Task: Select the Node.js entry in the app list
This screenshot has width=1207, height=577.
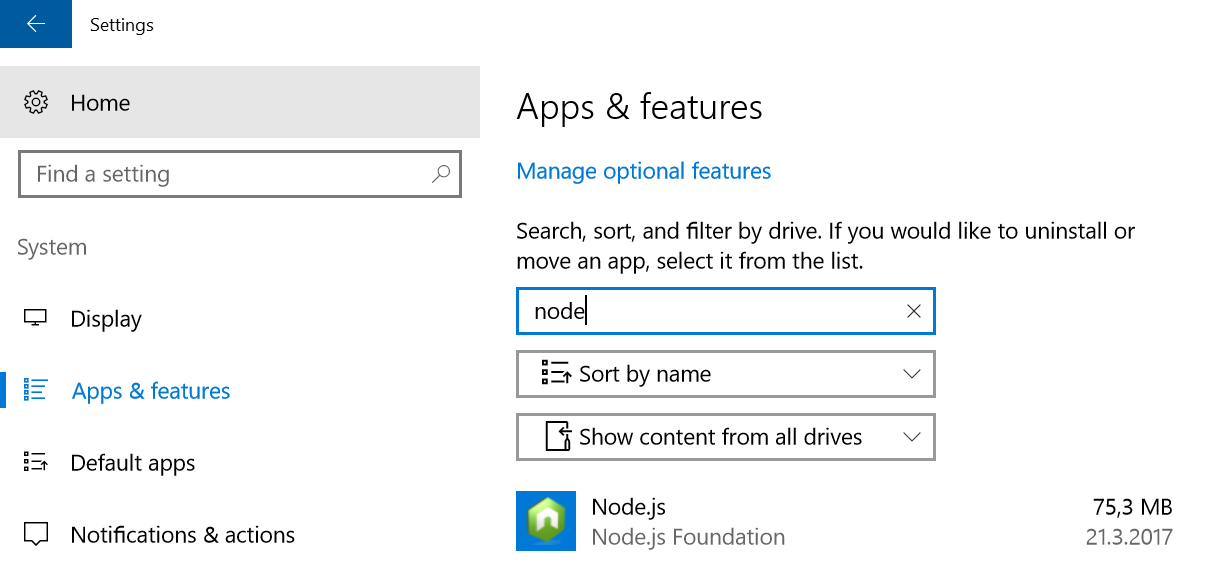Action: click(845, 521)
